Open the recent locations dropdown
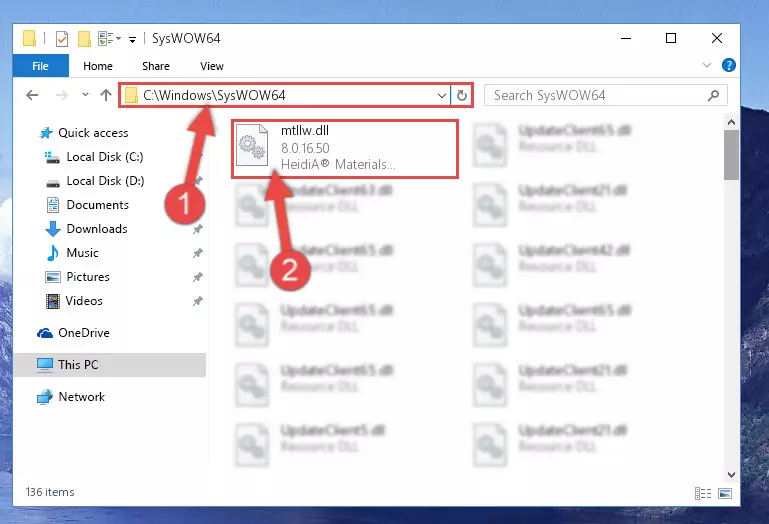 [85, 94]
